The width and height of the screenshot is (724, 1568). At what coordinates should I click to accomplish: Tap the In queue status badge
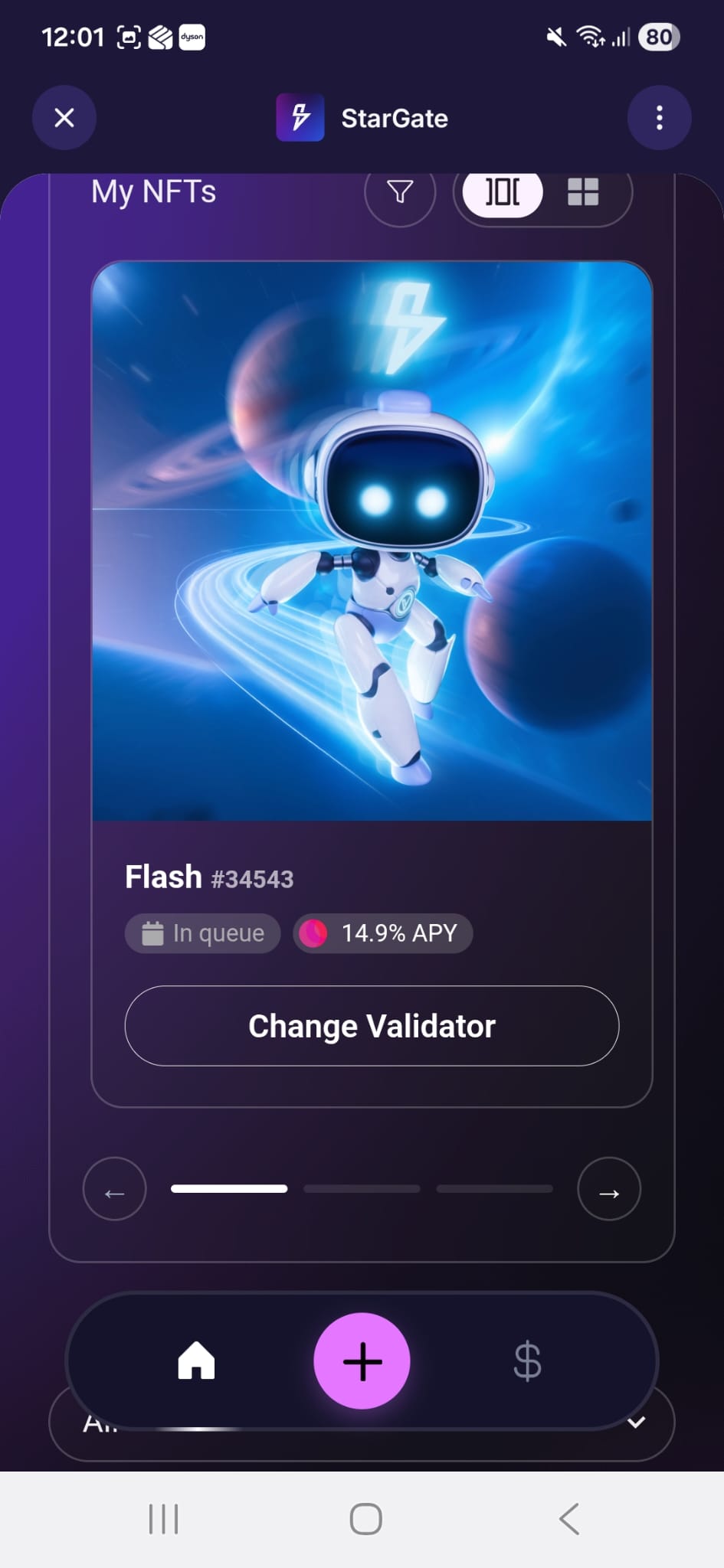203,933
